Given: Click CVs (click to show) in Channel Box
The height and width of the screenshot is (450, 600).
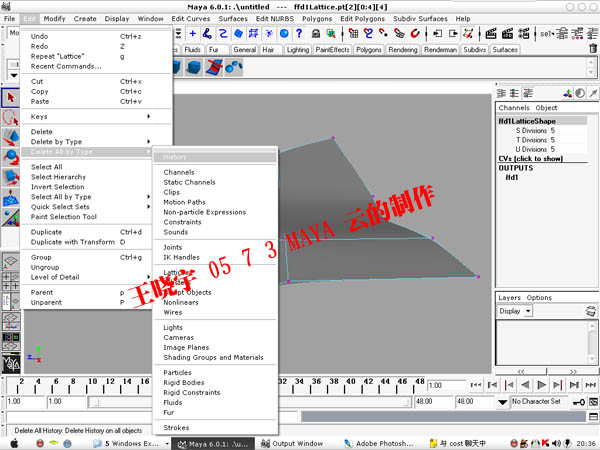Looking at the screenshot, I should point(530,158).
